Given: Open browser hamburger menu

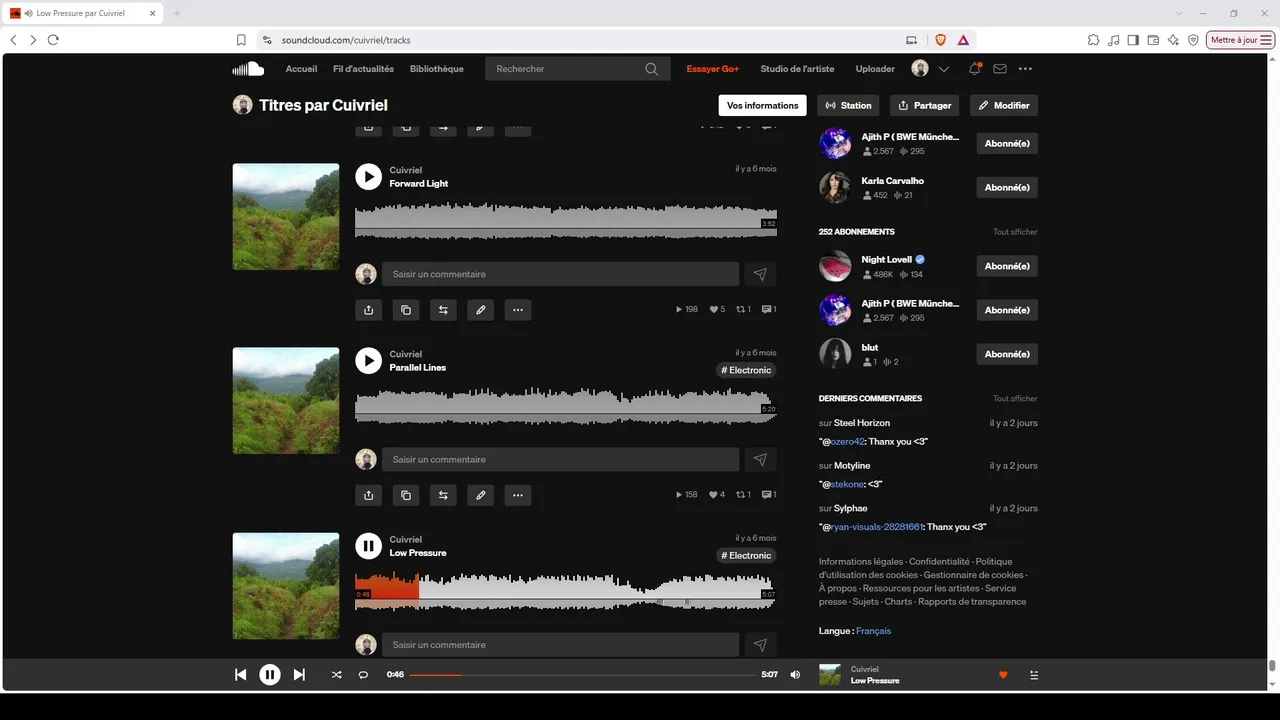Looking at the screenshot, I should (1267, 40).
